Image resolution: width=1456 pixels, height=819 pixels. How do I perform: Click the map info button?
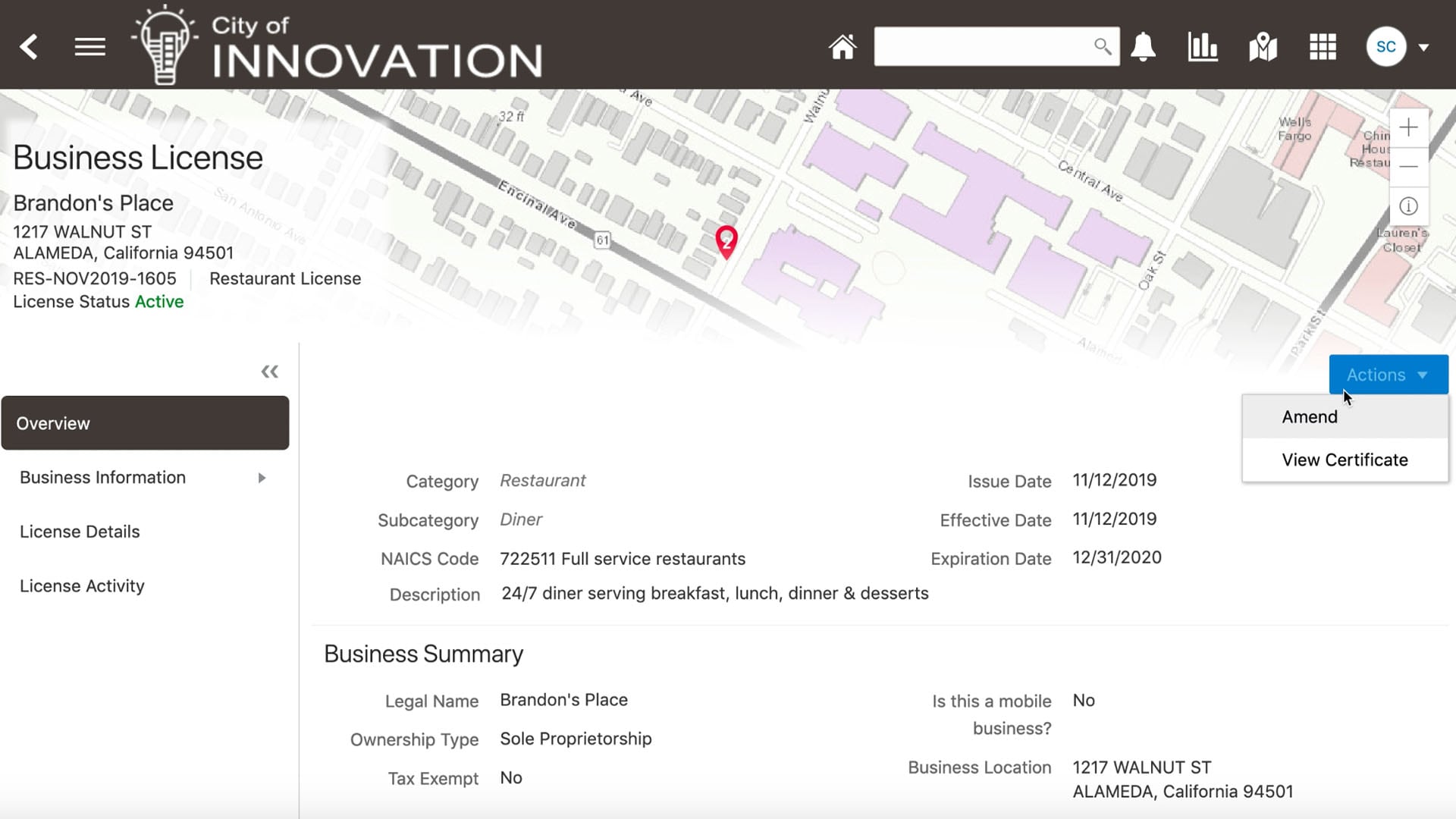pyautogui.click(x=1408, y=206)
